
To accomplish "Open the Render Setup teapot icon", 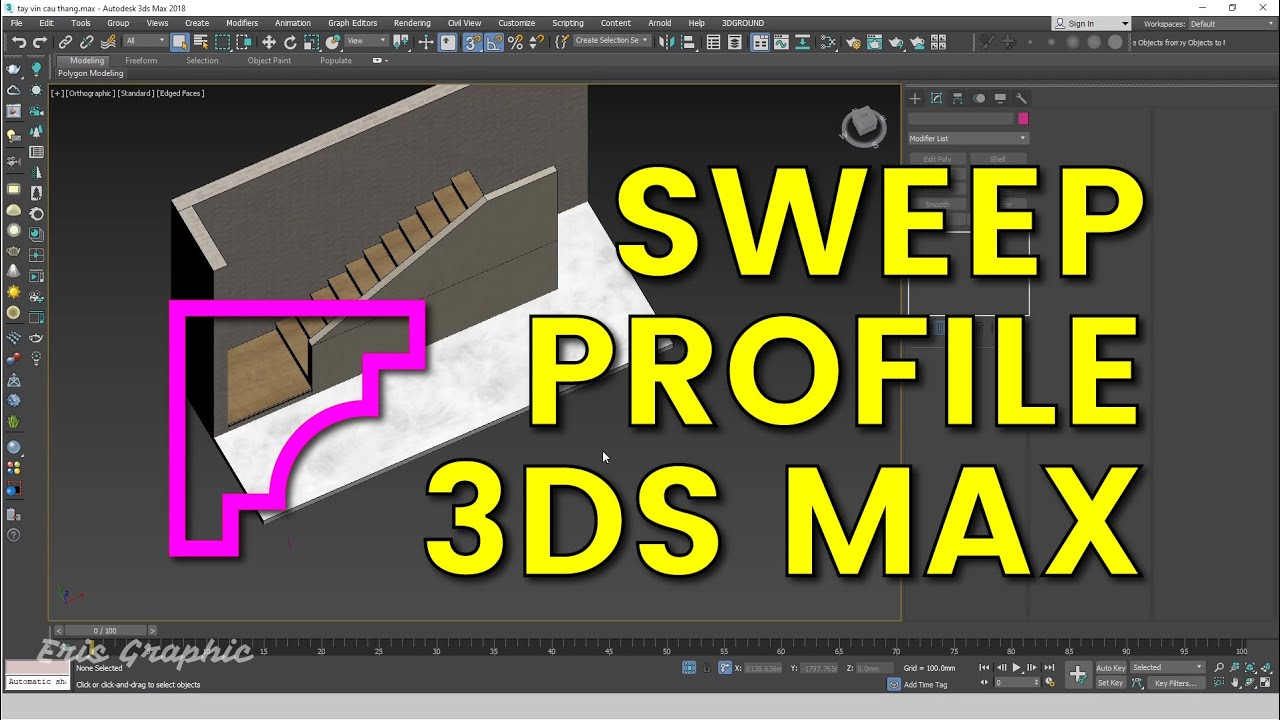I will [853, 42].
